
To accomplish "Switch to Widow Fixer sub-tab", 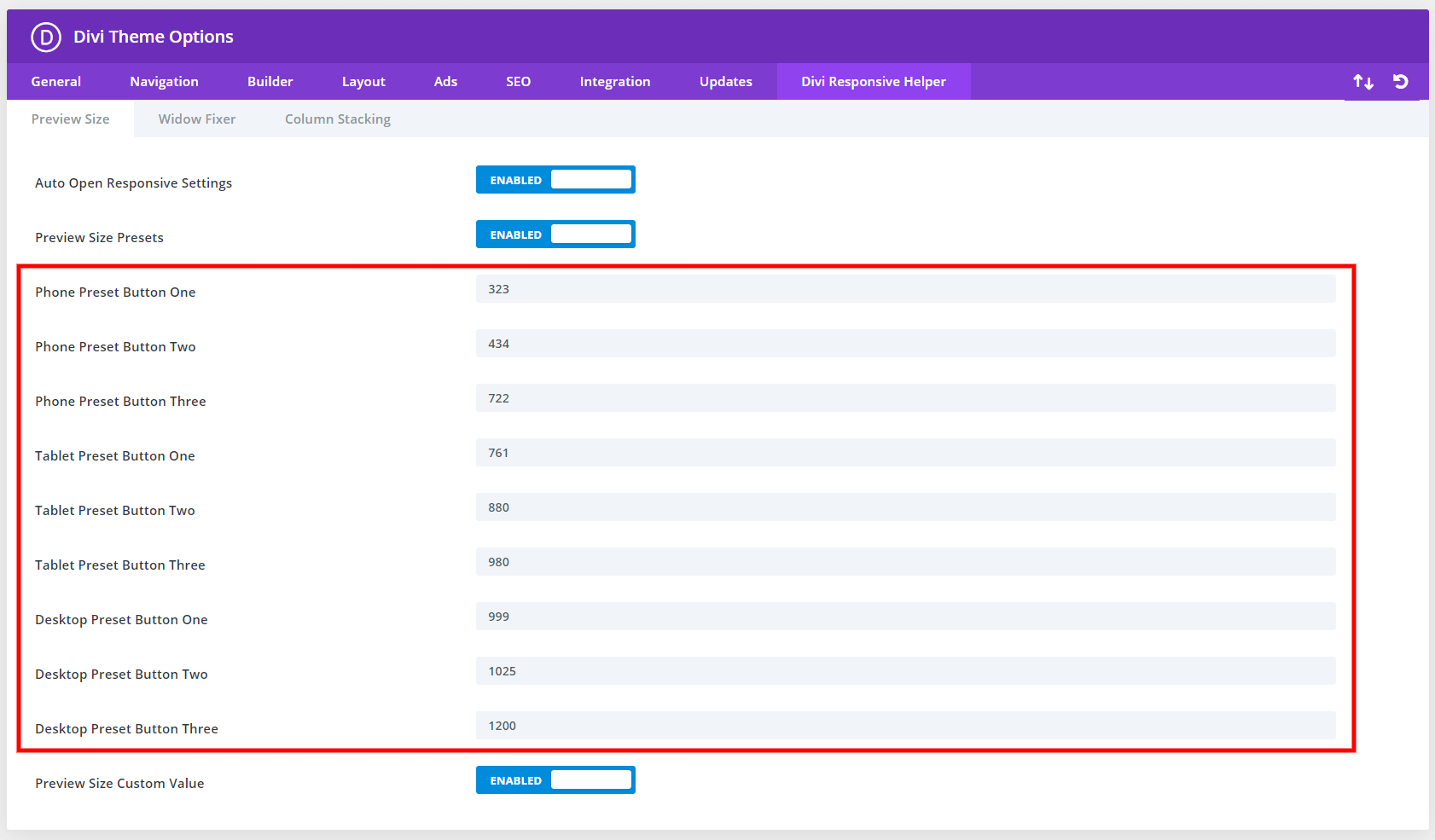I will (x=197, y=119).
